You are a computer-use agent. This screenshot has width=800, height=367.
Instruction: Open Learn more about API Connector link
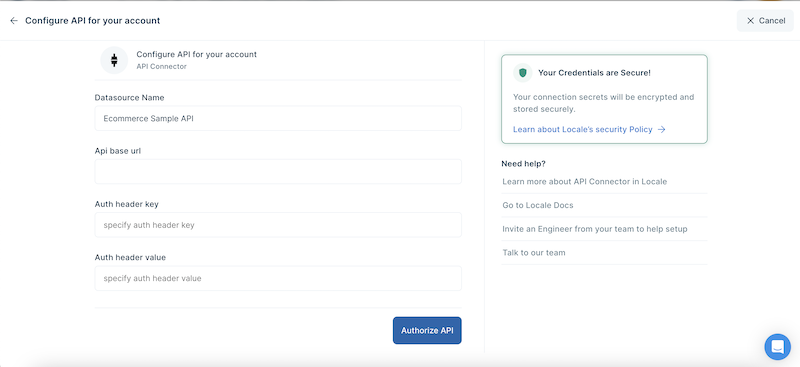[585, 181]
